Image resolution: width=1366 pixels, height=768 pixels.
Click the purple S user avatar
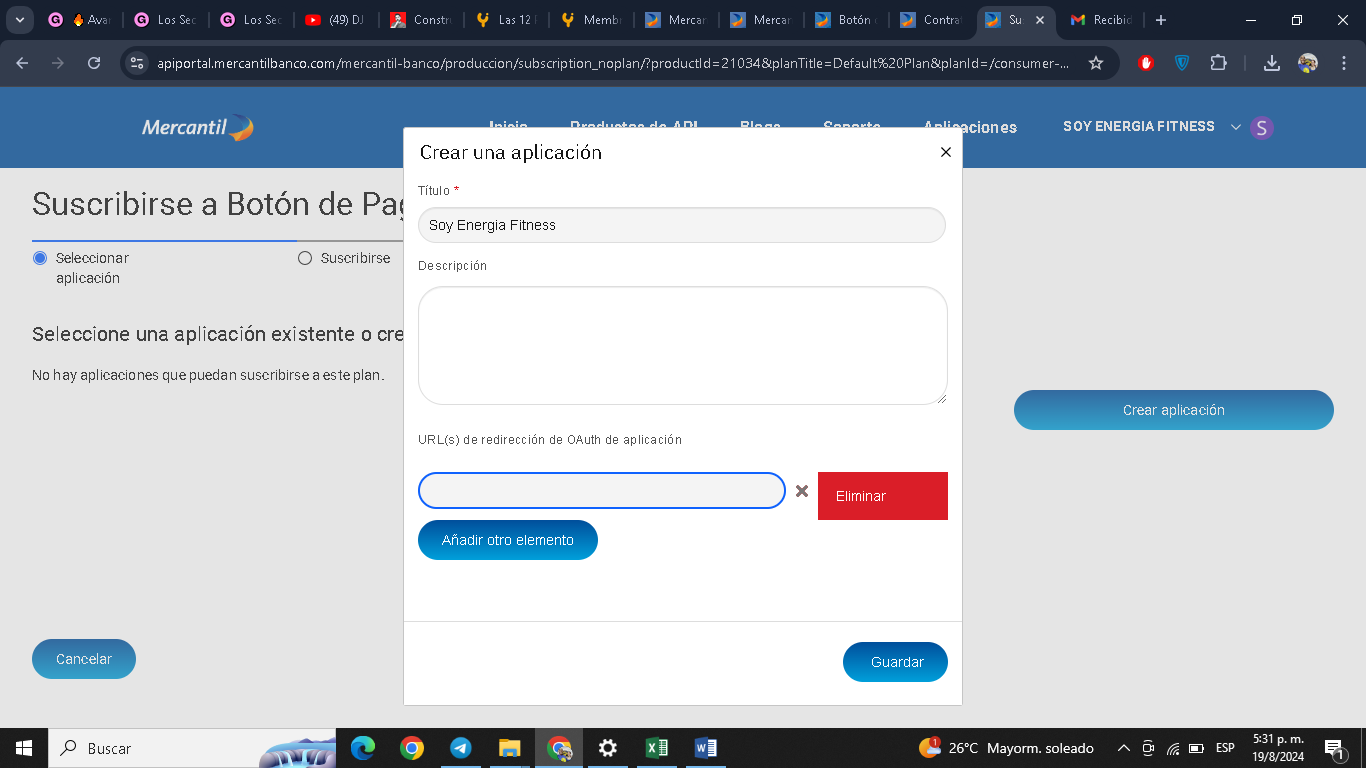click(1262, 127)
